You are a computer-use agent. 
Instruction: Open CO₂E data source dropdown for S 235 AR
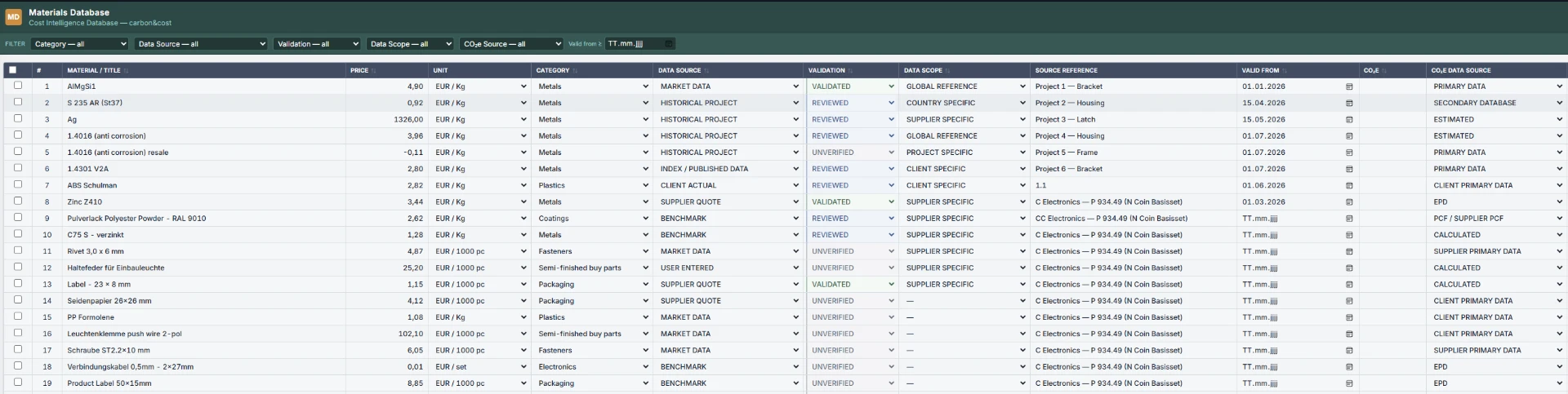[x=1498, y=103]
